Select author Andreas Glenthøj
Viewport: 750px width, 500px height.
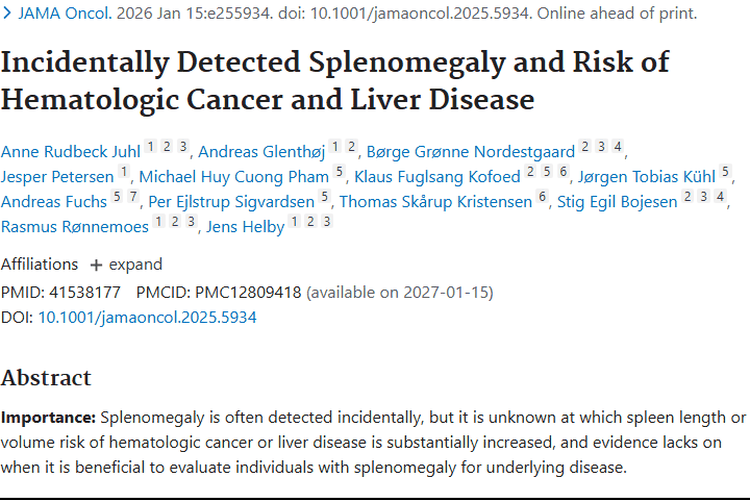click(264, 152)
